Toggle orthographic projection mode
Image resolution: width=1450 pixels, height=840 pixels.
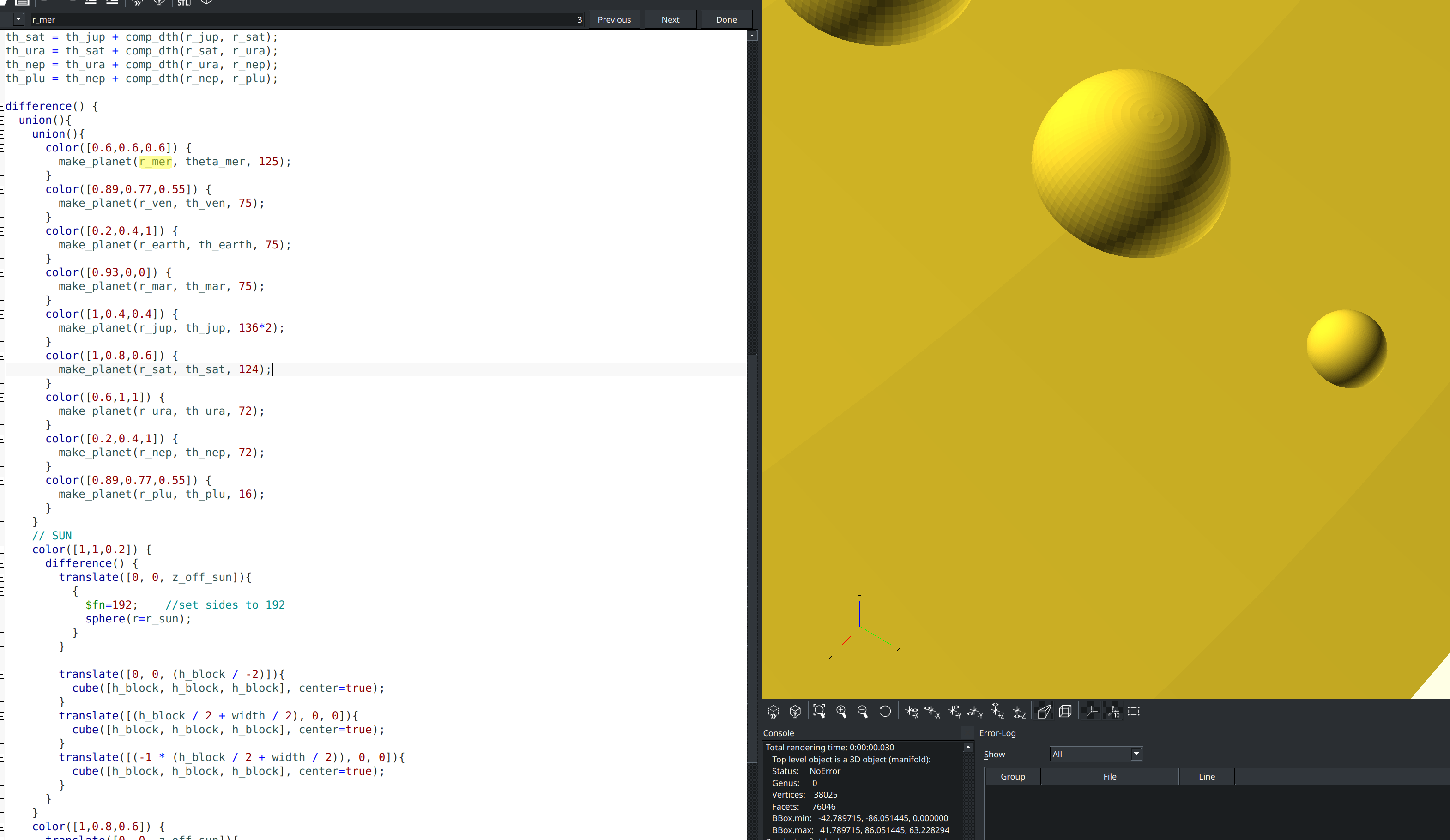pyautogui.click(x=1066, y=711)
